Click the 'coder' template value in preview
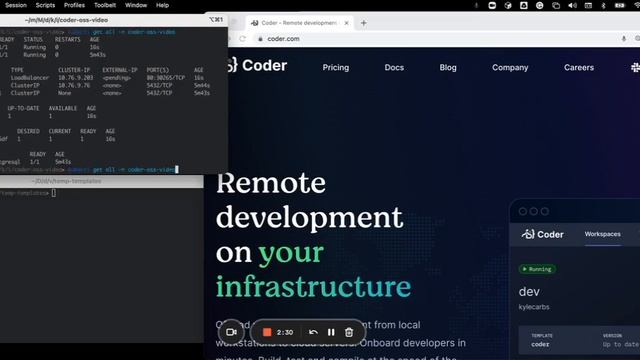Screen dimensions: 640x360 click(x=540, y=344)
